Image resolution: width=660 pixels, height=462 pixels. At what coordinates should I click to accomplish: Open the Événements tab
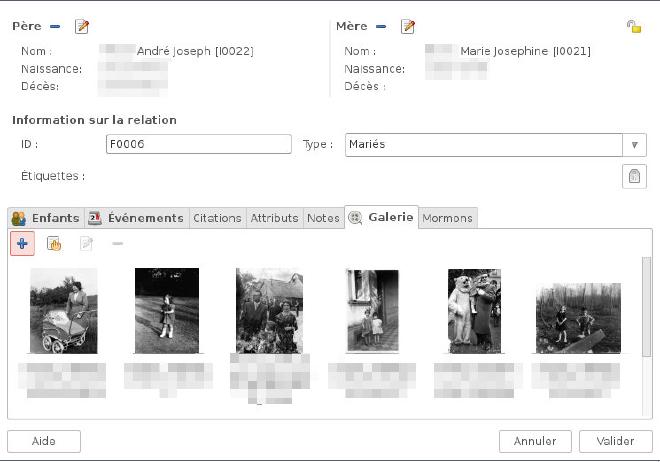[x=136, y=218]
